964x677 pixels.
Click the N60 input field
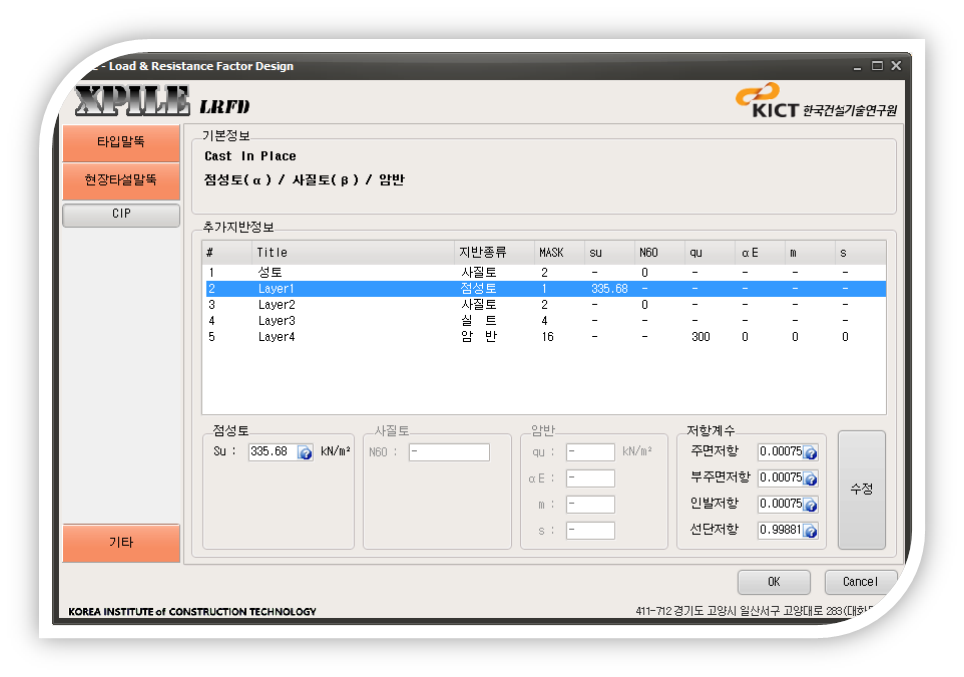[449, 452]
